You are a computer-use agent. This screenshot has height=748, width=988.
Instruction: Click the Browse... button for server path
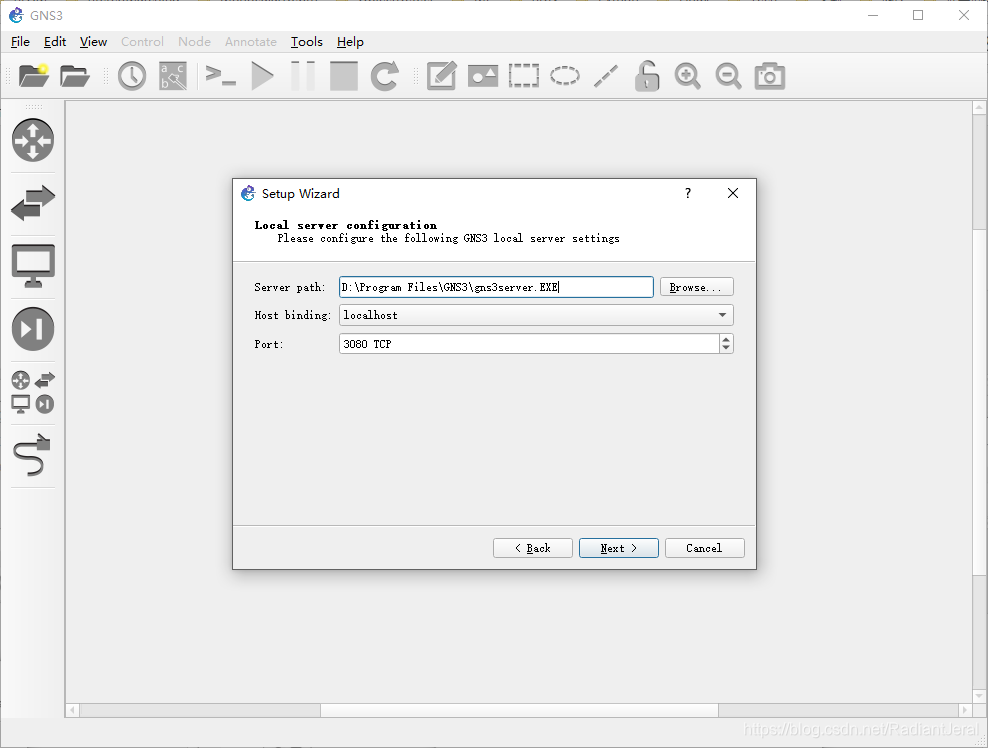[x=696, y=287]
